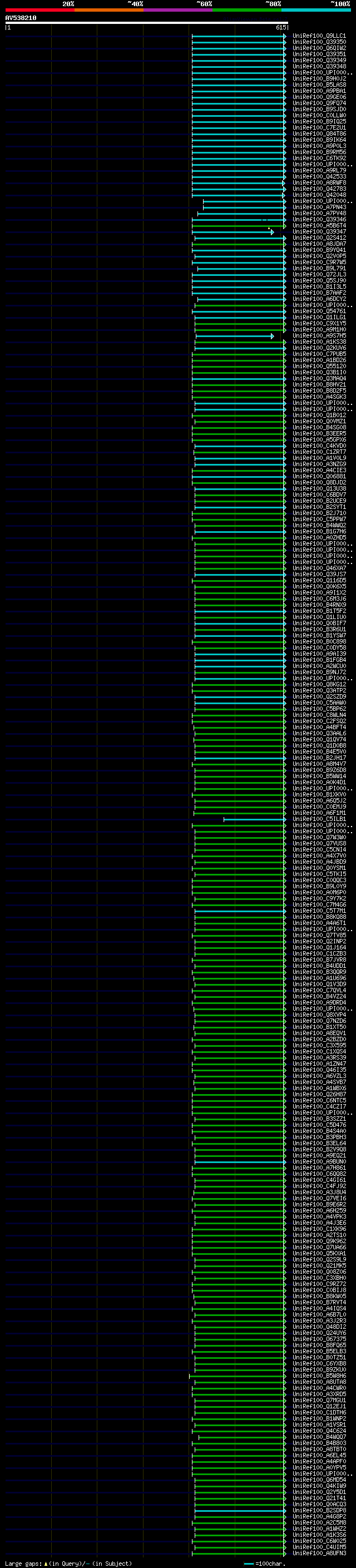356x1568 pixels.
Task: Click the cyan UniRef100_B2SDP8 hit label
Action: pyautogui.click(x=319, y=1511)
